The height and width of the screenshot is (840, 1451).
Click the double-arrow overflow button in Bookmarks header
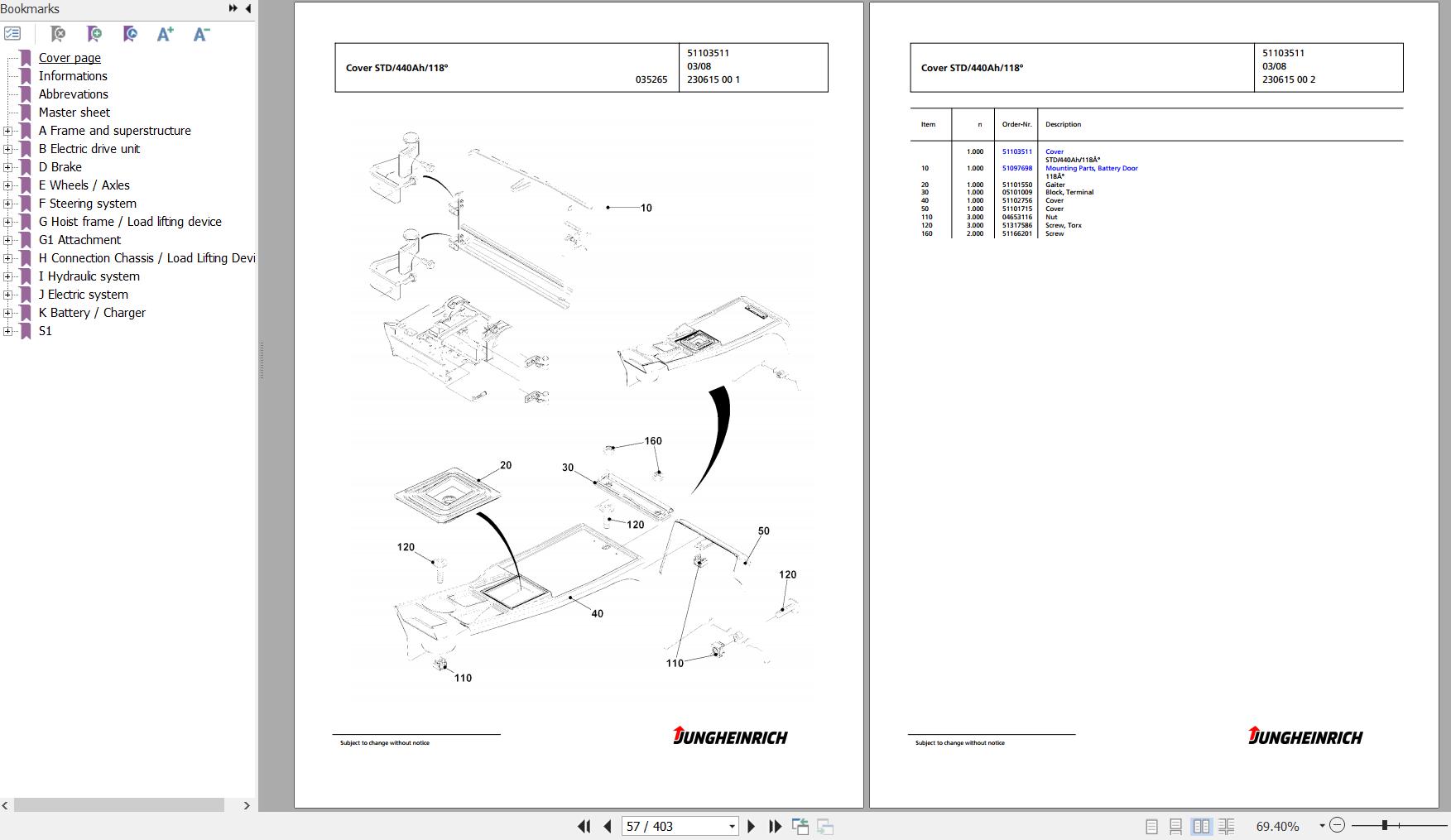pos(233,8)
